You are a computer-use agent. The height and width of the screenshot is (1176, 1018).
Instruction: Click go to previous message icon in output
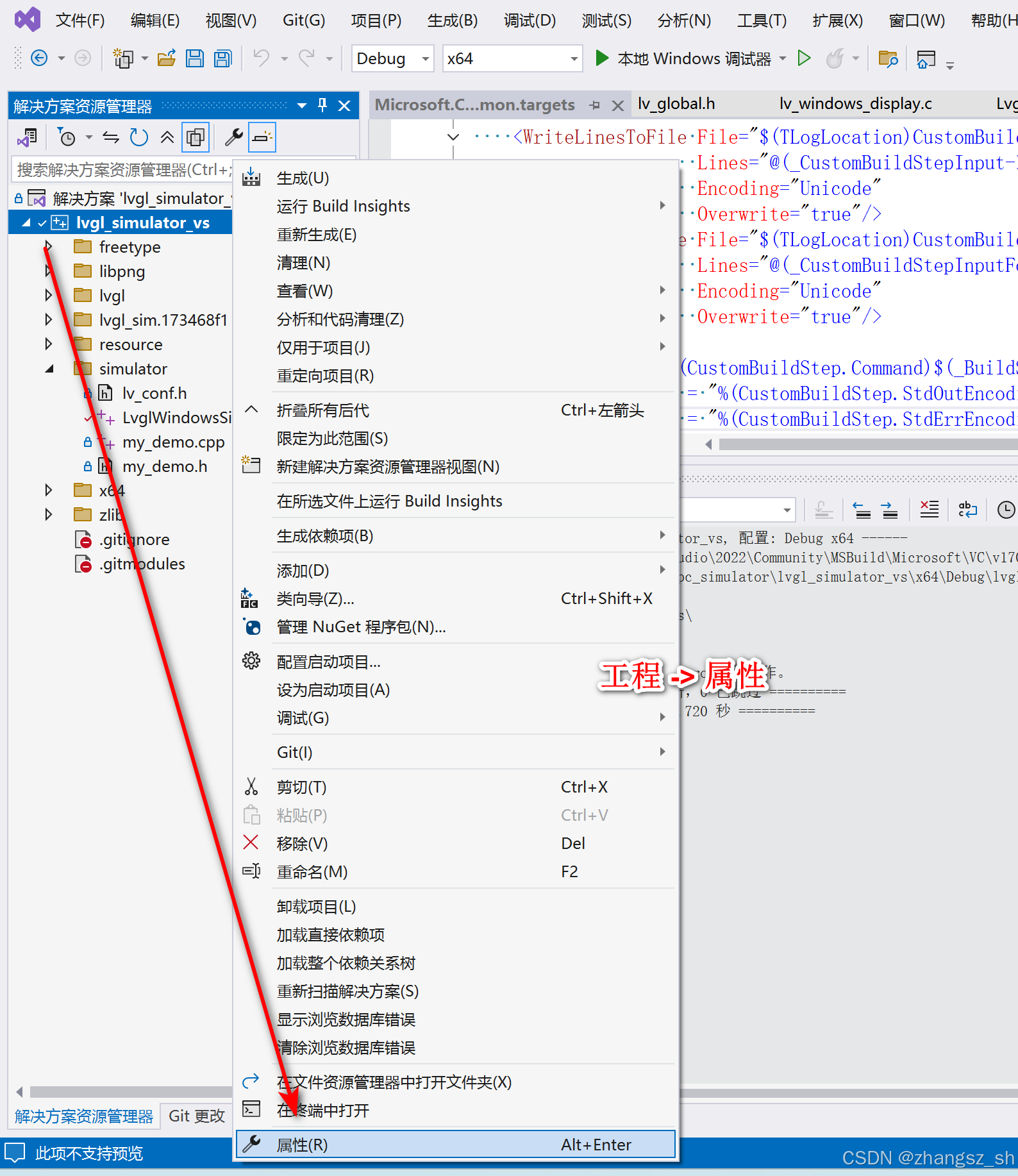tap(862, 510)
